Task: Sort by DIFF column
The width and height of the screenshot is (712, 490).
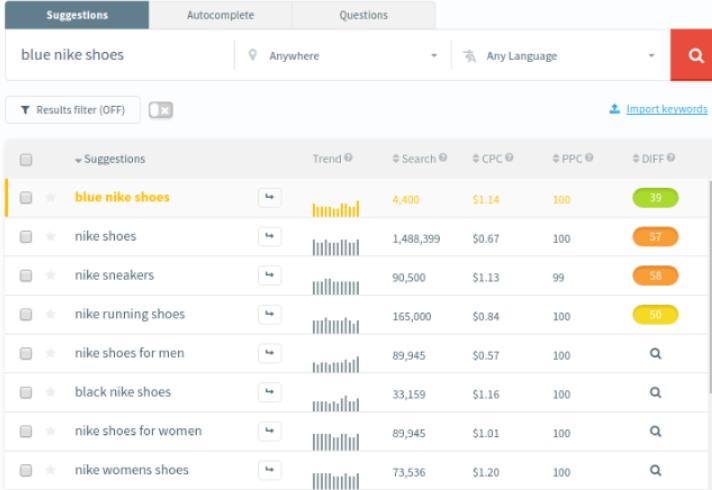Action: click(648, 158)
